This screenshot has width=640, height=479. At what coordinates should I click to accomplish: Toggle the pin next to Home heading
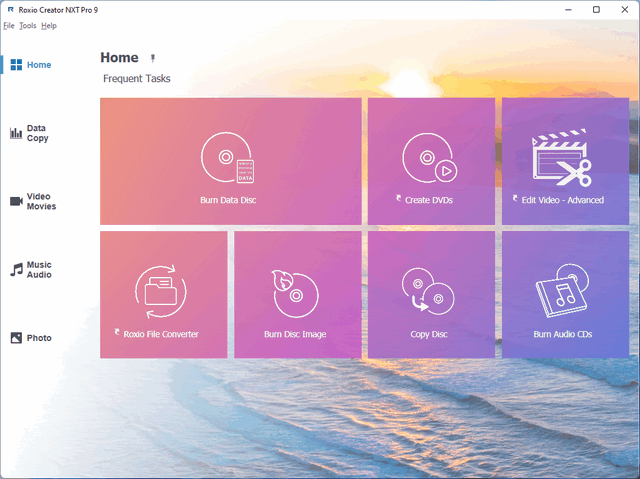pos(153,59)
